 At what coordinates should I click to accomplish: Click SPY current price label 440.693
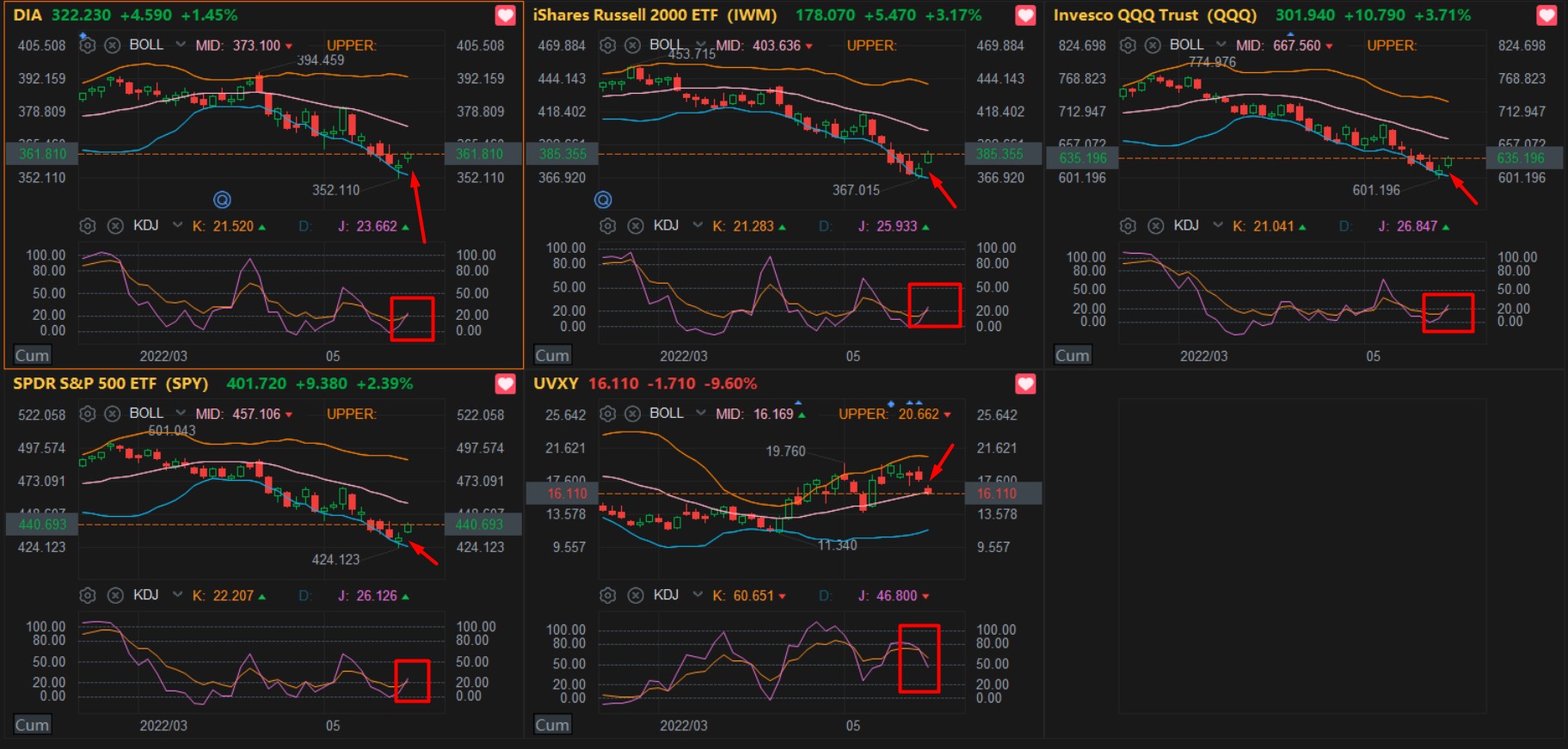tap(43, 524)
